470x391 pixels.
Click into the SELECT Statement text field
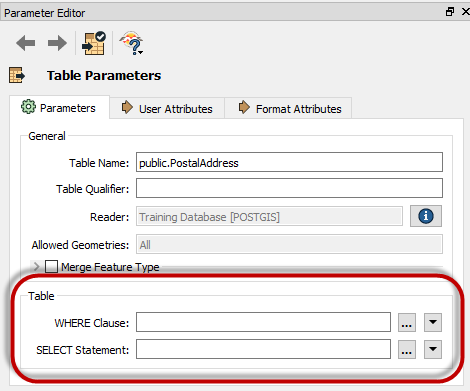click(263, 349)
